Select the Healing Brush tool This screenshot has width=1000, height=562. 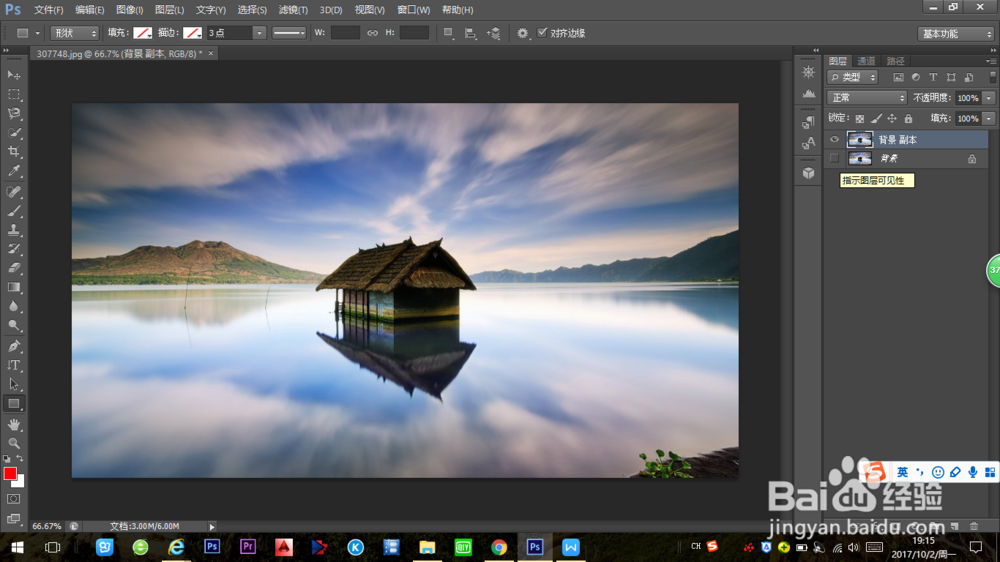pos(13,191)
